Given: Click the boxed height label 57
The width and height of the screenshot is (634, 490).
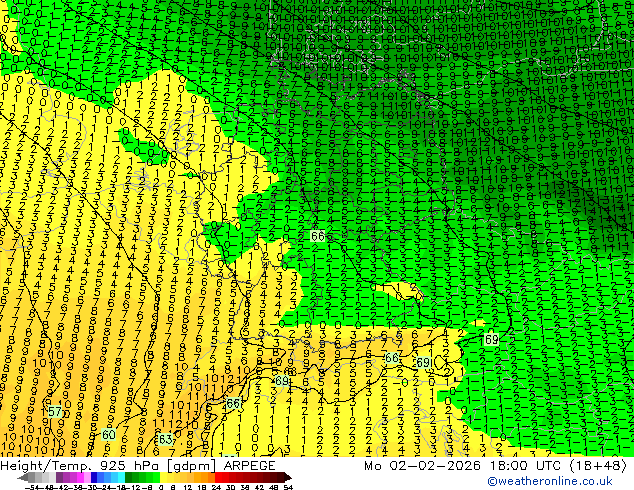Looking at the screenshot, I should (55, 412).
